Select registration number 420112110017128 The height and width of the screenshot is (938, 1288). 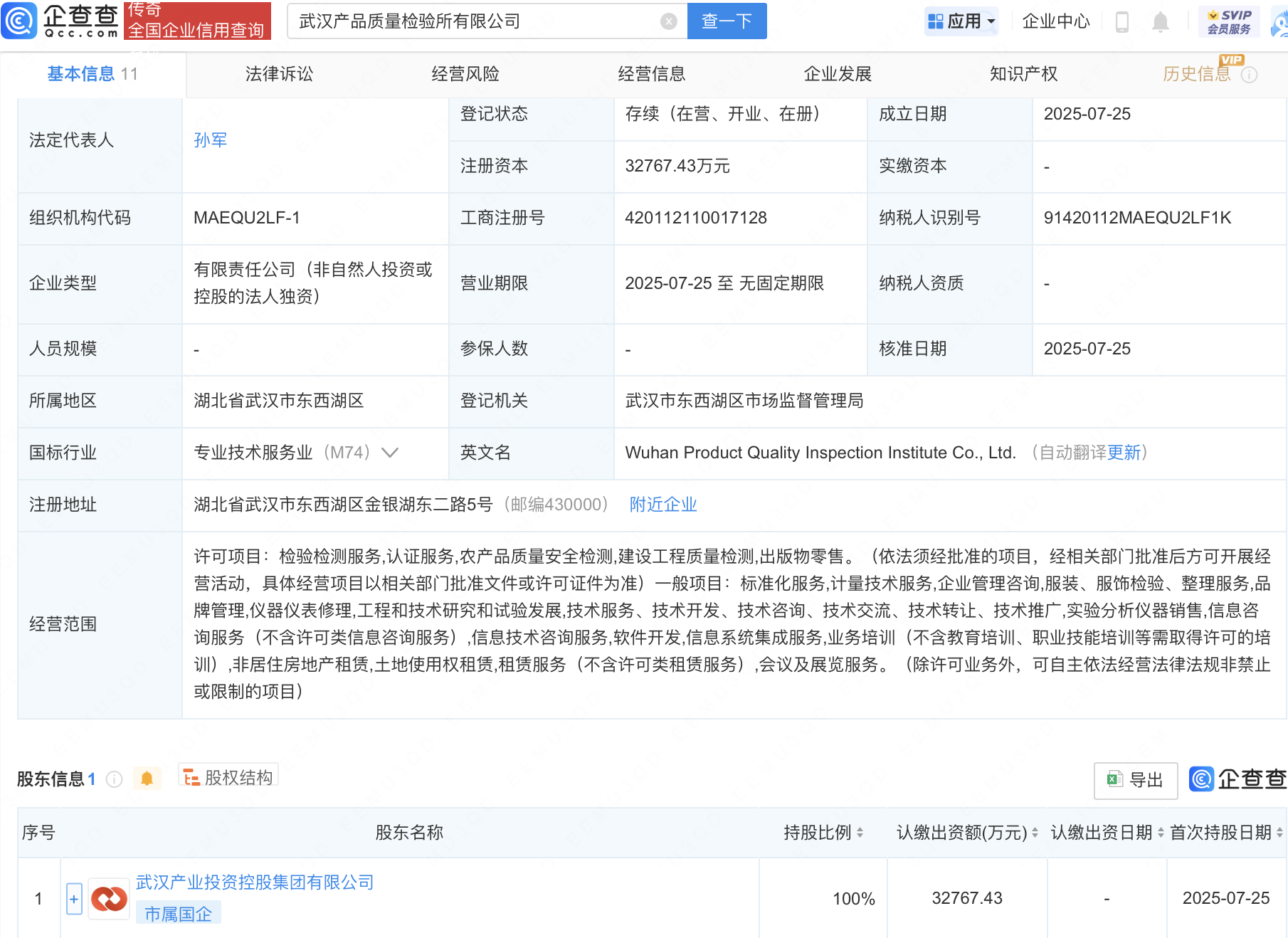pos(696,218)
